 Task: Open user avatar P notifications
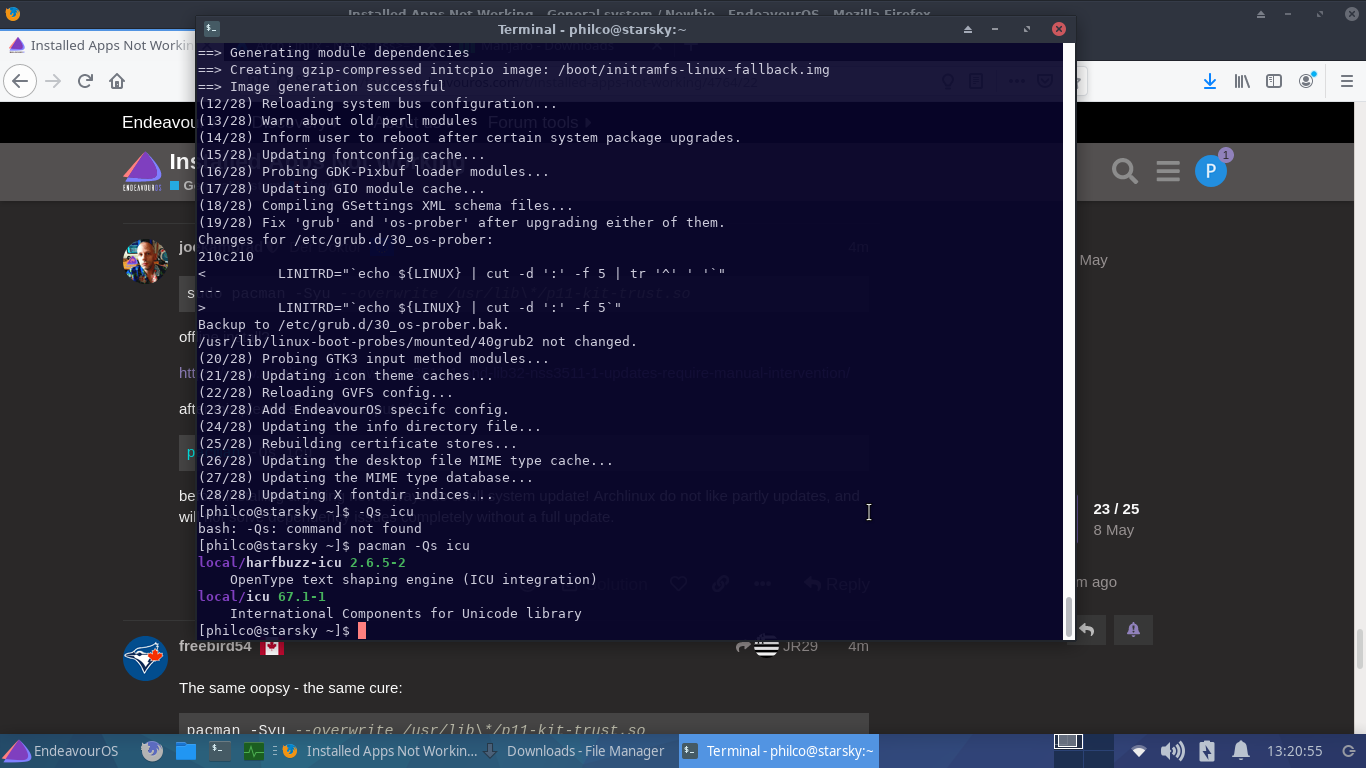pyautogui.click(x=1211, y=171)
